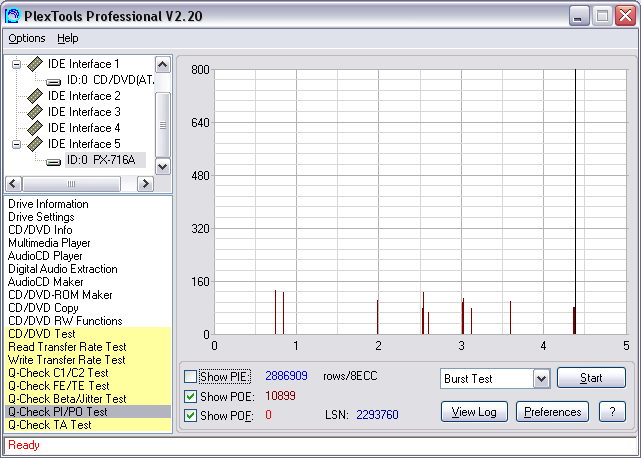Open Drive Information in function list
The width and height of the screenshot is (641, 458).
88,204
